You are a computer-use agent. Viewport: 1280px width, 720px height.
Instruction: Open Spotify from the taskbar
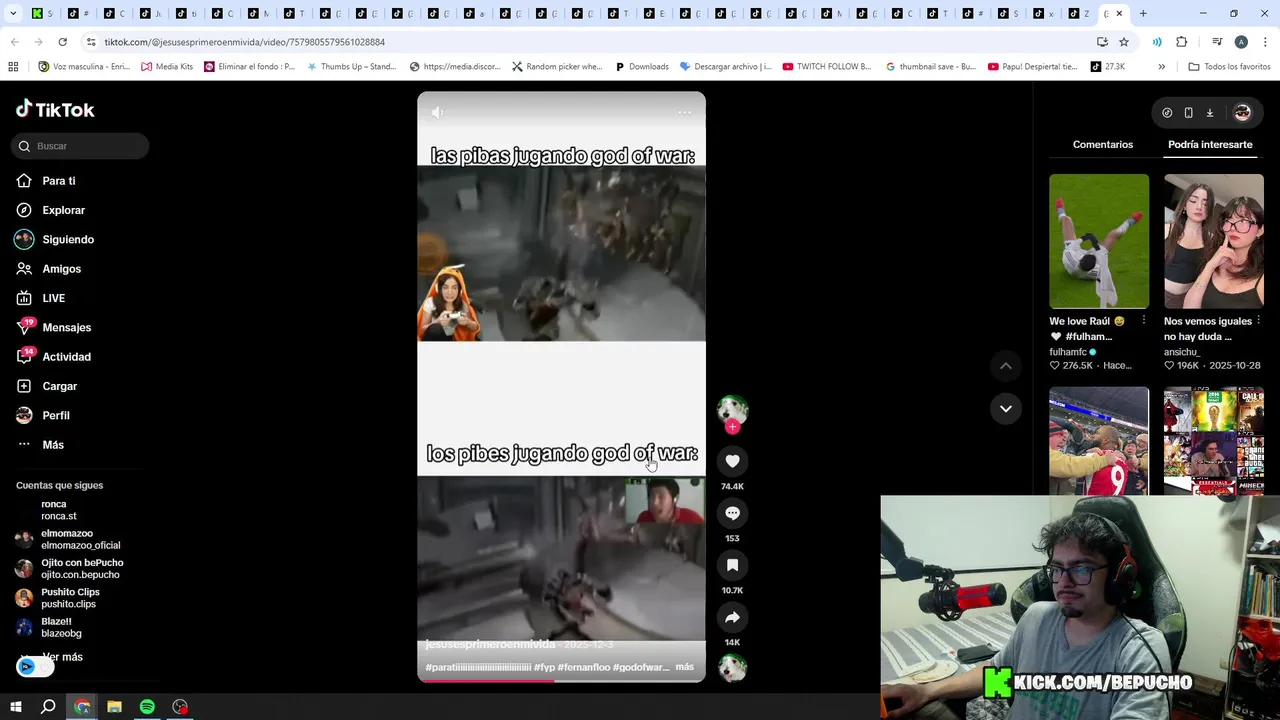147,707
